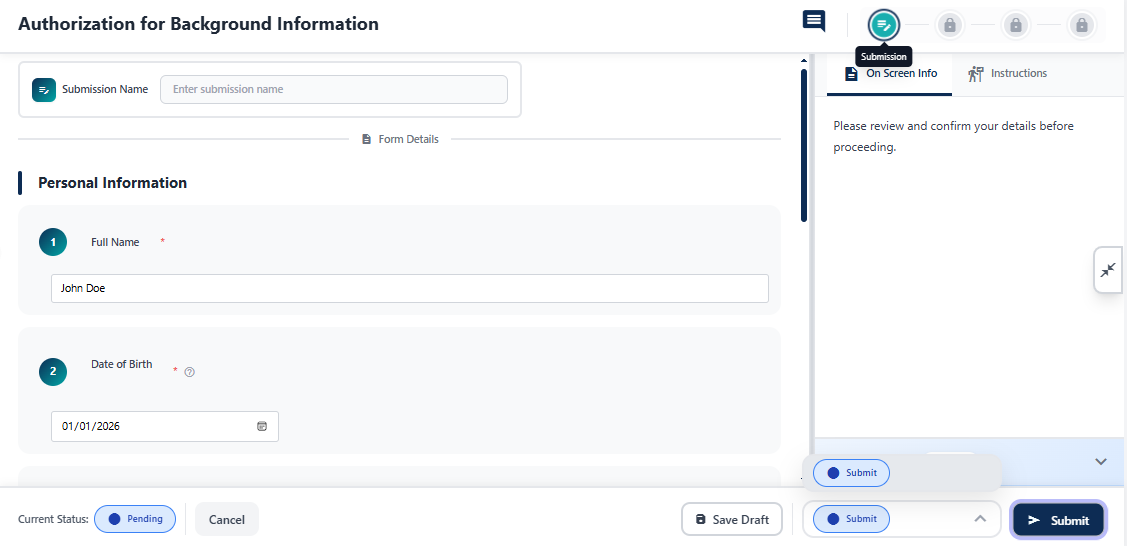
Task: Click the Date of Birth label
Action: click(121, 364)
